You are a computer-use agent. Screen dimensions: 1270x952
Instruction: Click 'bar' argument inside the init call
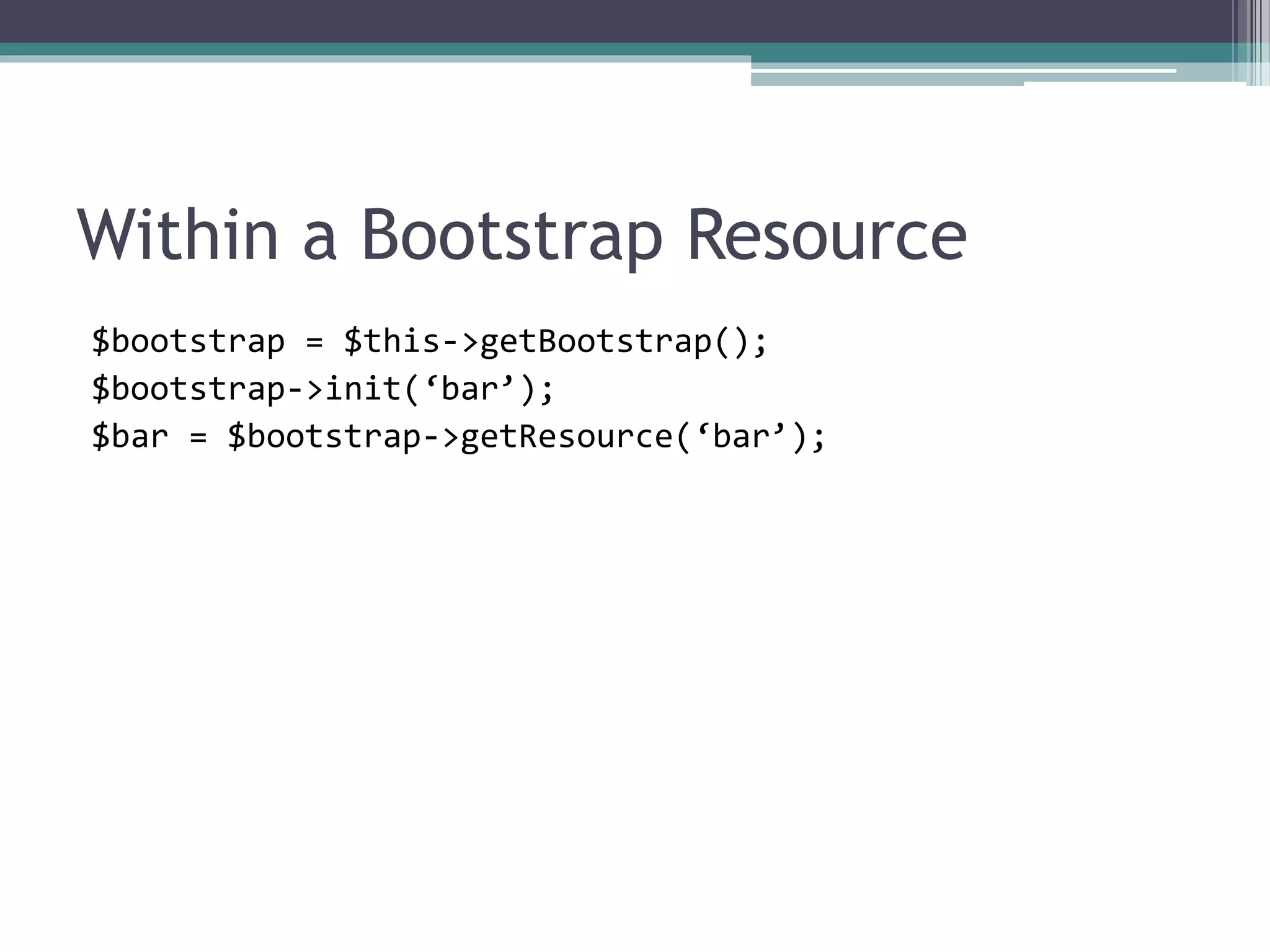(x=469, y=389)
